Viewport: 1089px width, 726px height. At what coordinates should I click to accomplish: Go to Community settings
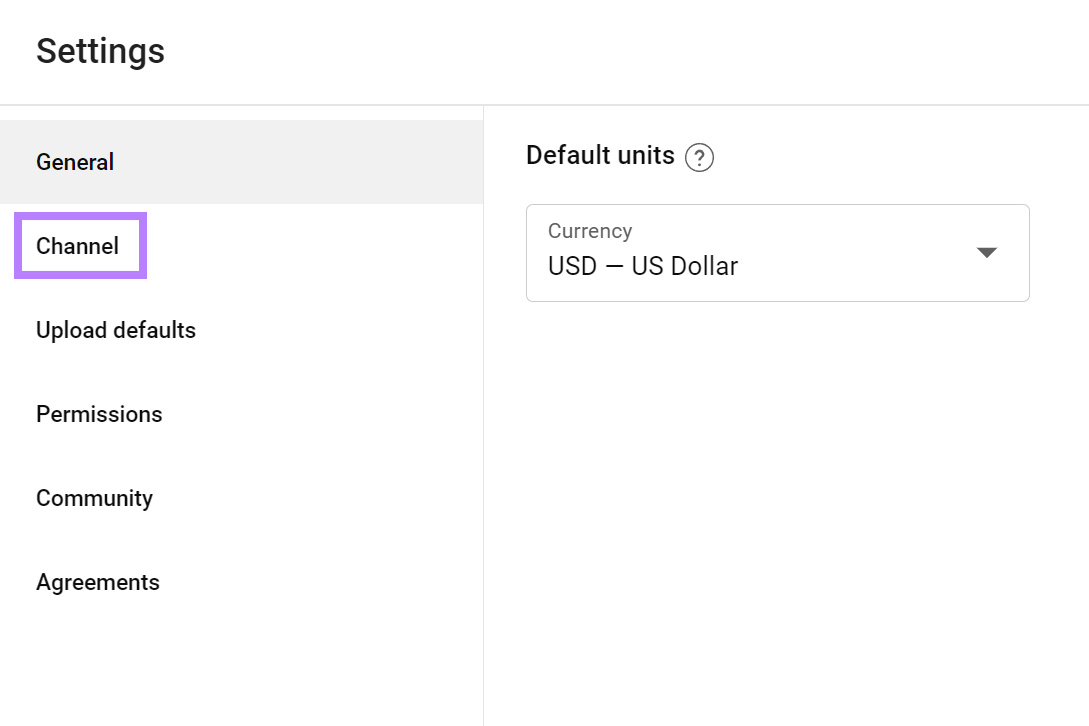[94, 498]
